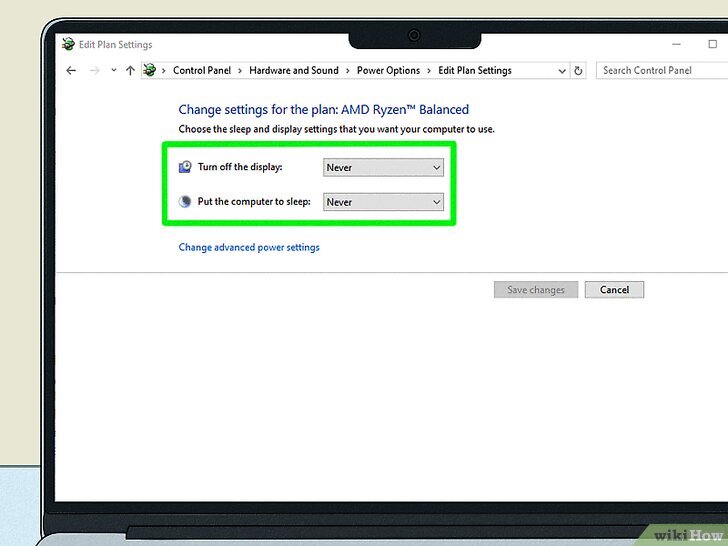The width and height of the screenshot is (728, 546).
Task: Click the Save changes button
Action: 536,290
